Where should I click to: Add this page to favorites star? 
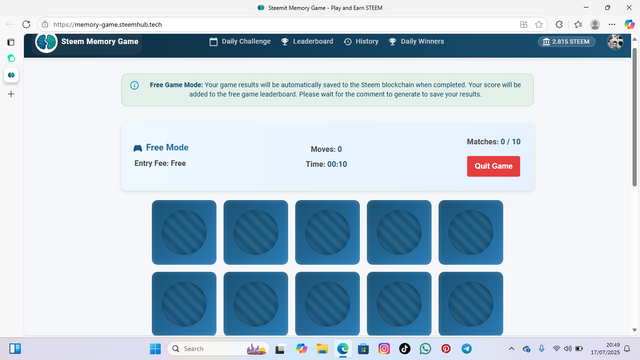[539, 24]
